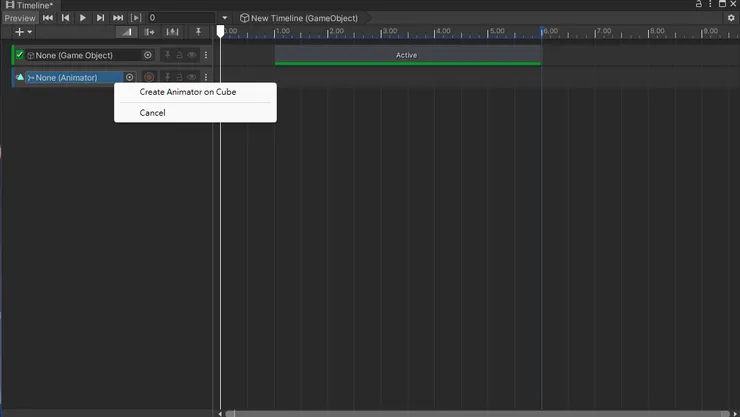Click the 3.00 mark on the time ruler
Screen dimensions: 740x417
[389, 31]
